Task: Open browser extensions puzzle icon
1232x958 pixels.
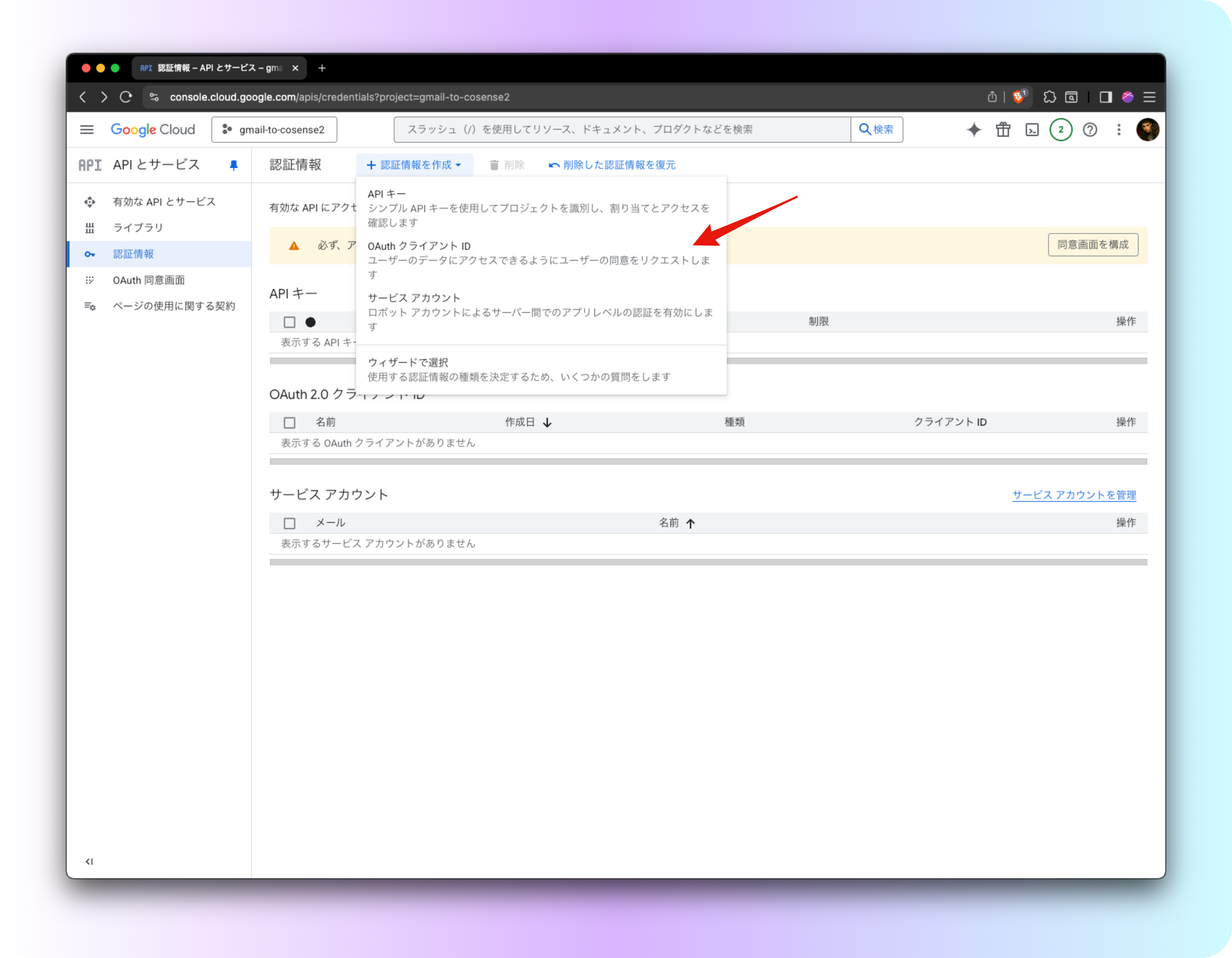Action: (x=1049, y=97)
